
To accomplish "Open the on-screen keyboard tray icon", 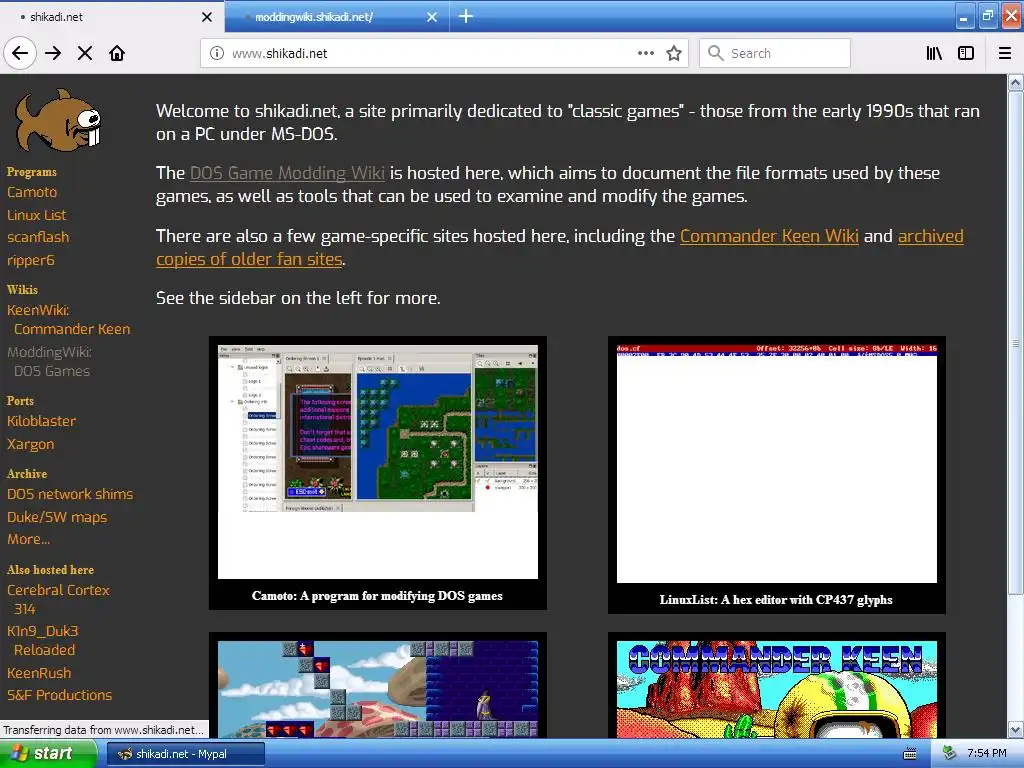I will [910, 754].
